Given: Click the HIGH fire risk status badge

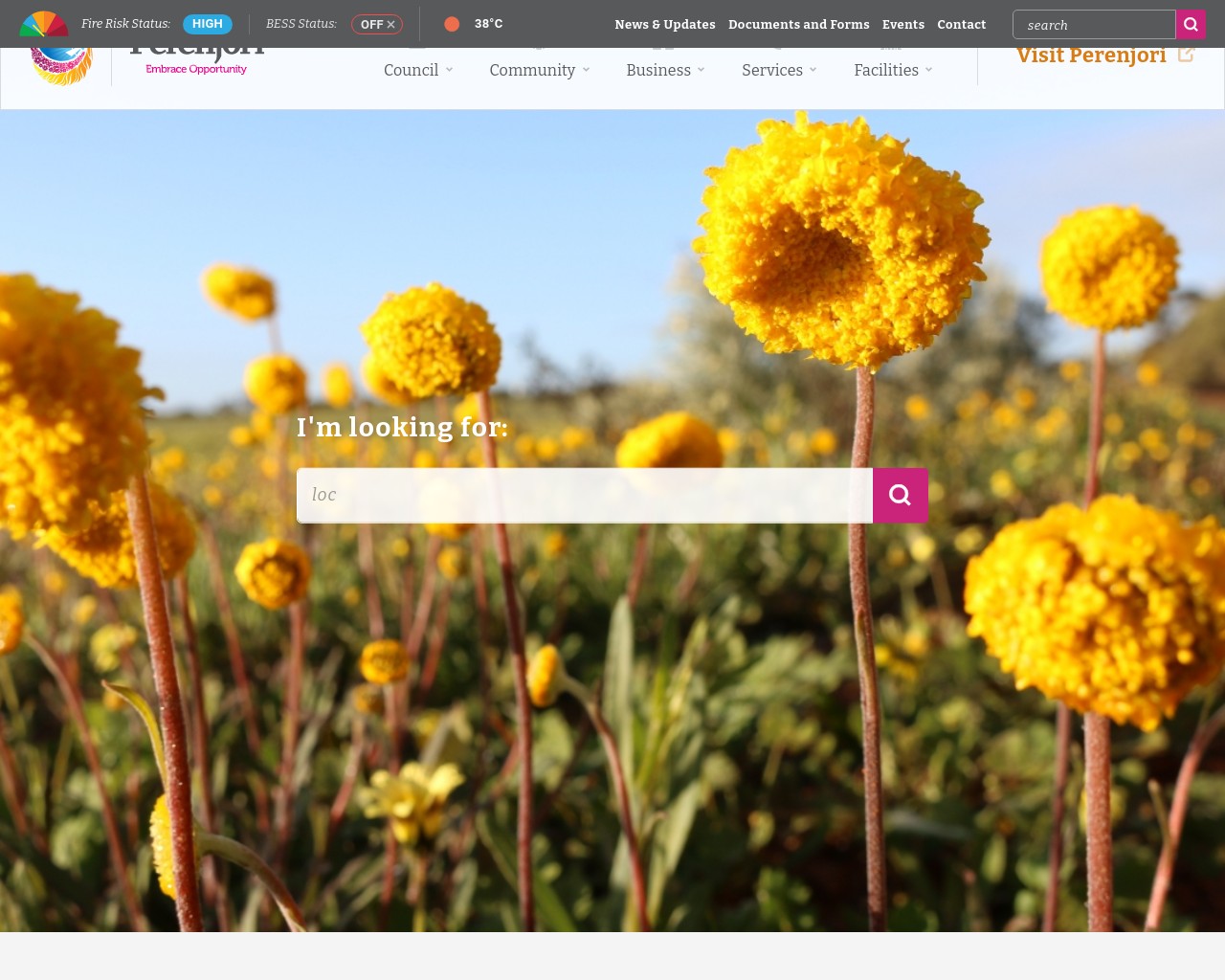Looking at the screenshot, I should 207,24.
